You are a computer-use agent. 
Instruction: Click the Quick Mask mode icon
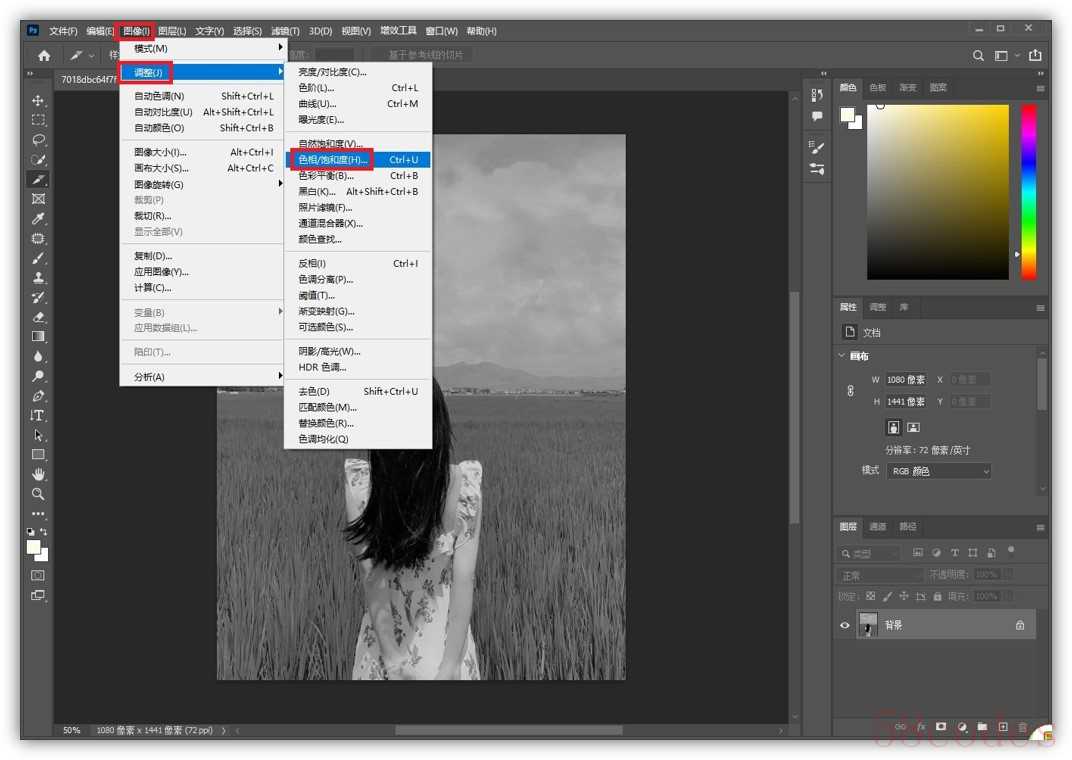pos(38,575)
